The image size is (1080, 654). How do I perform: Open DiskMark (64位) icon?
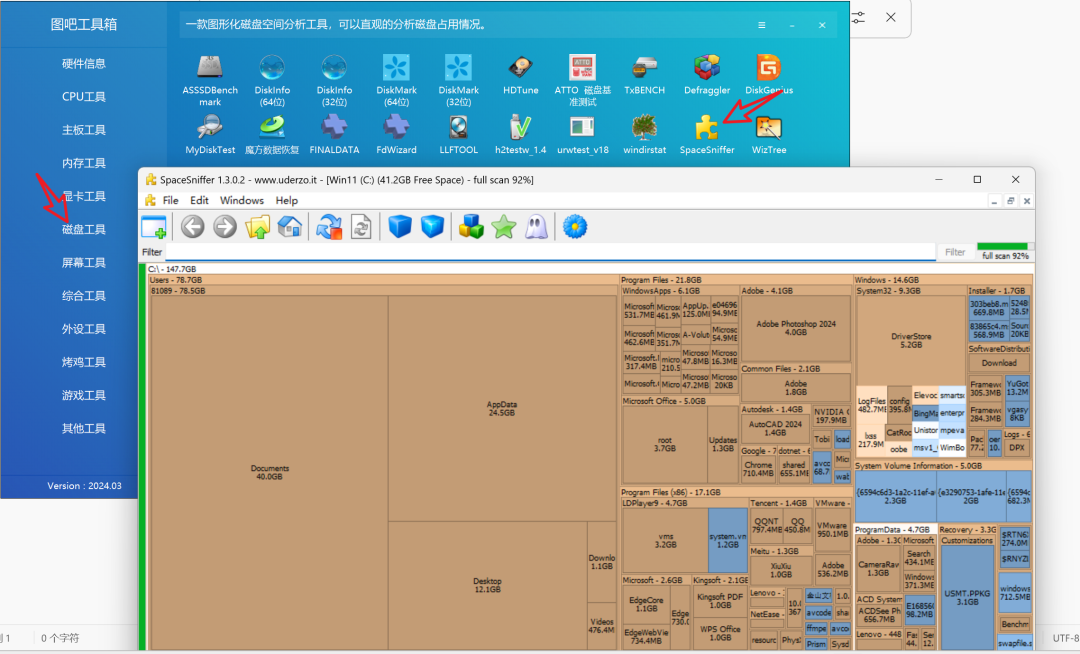(x=396, y=80)
